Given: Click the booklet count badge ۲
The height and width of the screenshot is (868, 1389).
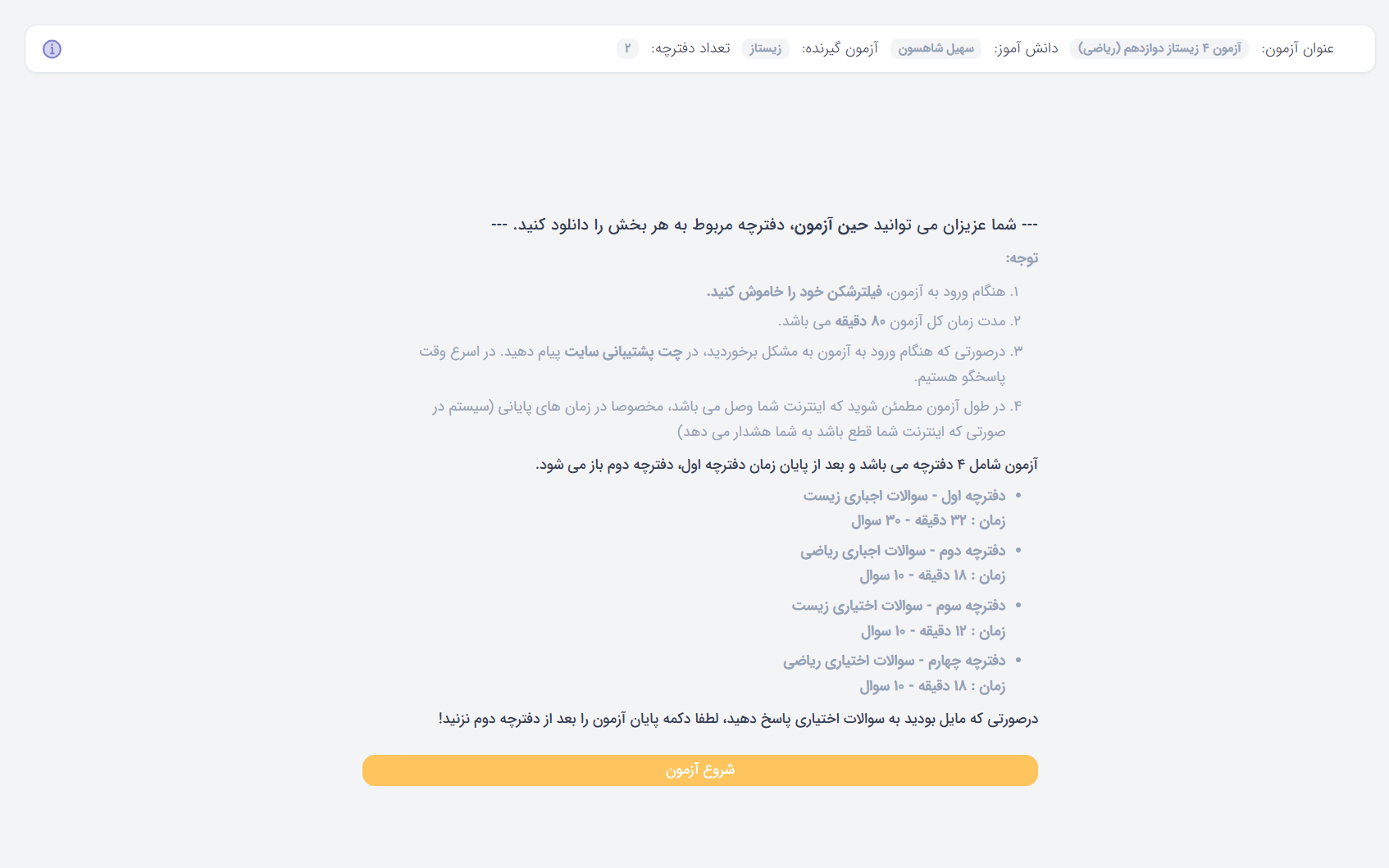Looking at the screenshot, I should pos(627,49).
